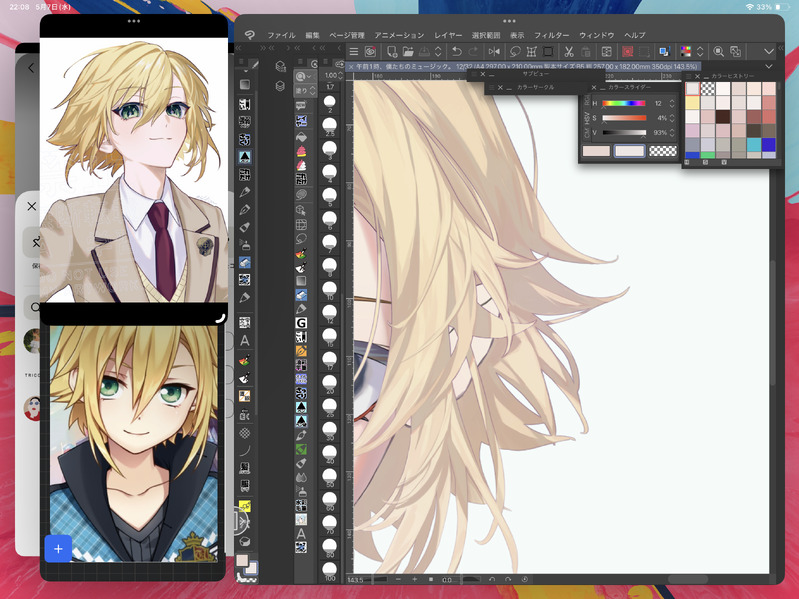799x599 pixels.
Task: Select the G sub tool
Action: (301, 323)
